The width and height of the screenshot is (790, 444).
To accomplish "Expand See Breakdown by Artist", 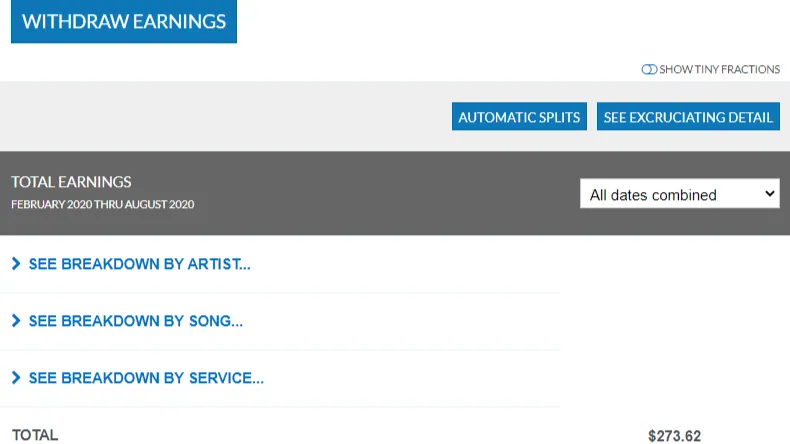I will pos(139,264).
